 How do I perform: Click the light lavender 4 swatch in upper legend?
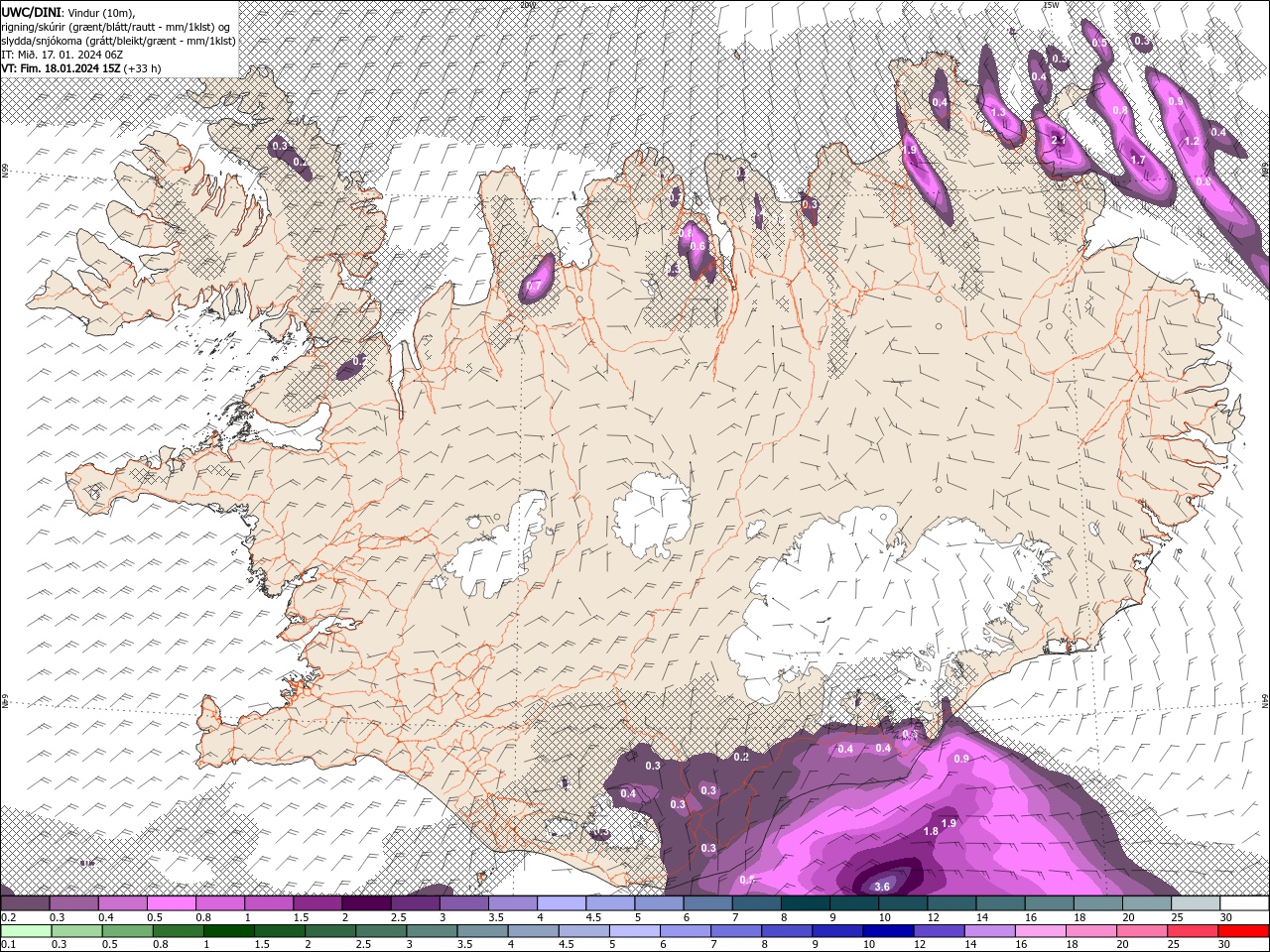562,904
